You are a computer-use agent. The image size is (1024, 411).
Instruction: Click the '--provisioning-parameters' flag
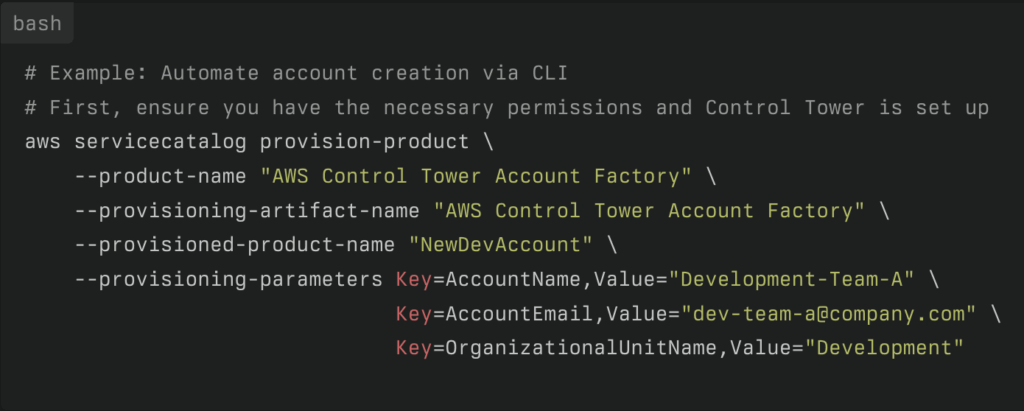point(229,280)
